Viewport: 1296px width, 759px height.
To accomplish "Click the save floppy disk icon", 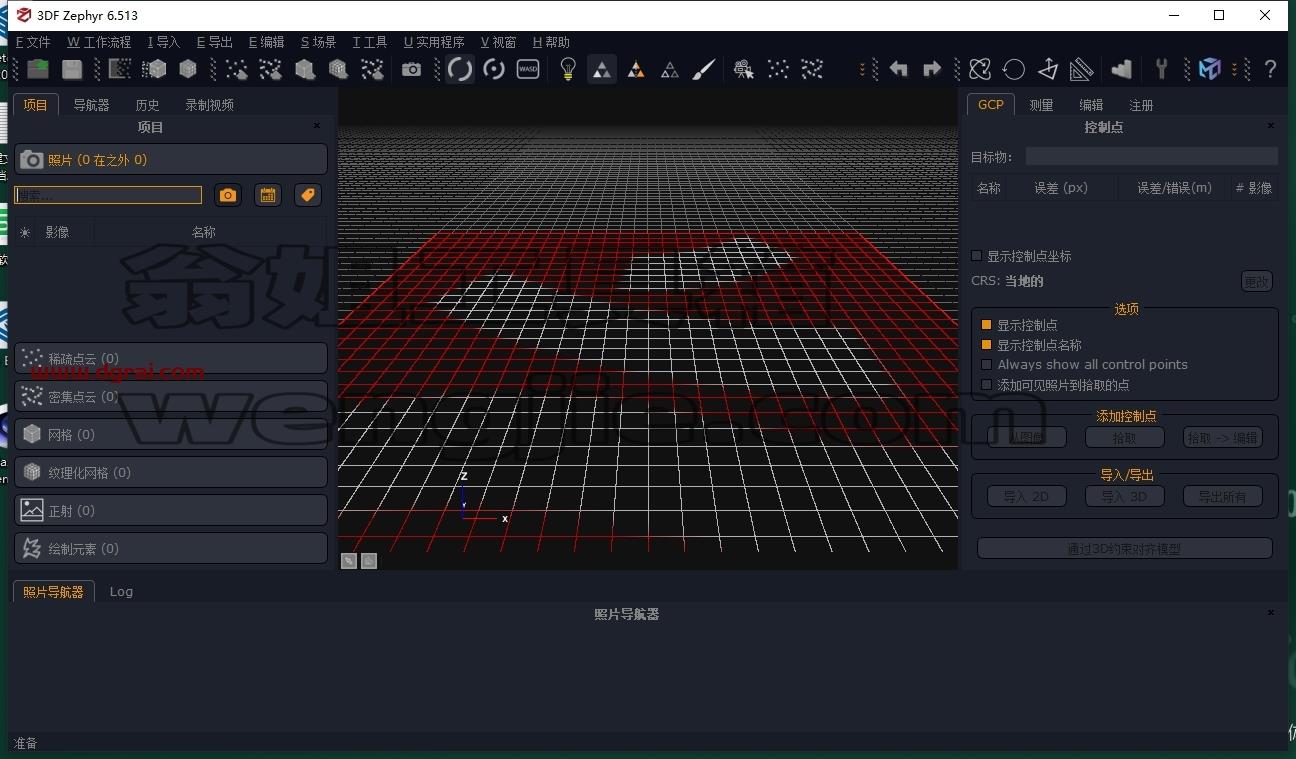I will (x=72, y=69).
